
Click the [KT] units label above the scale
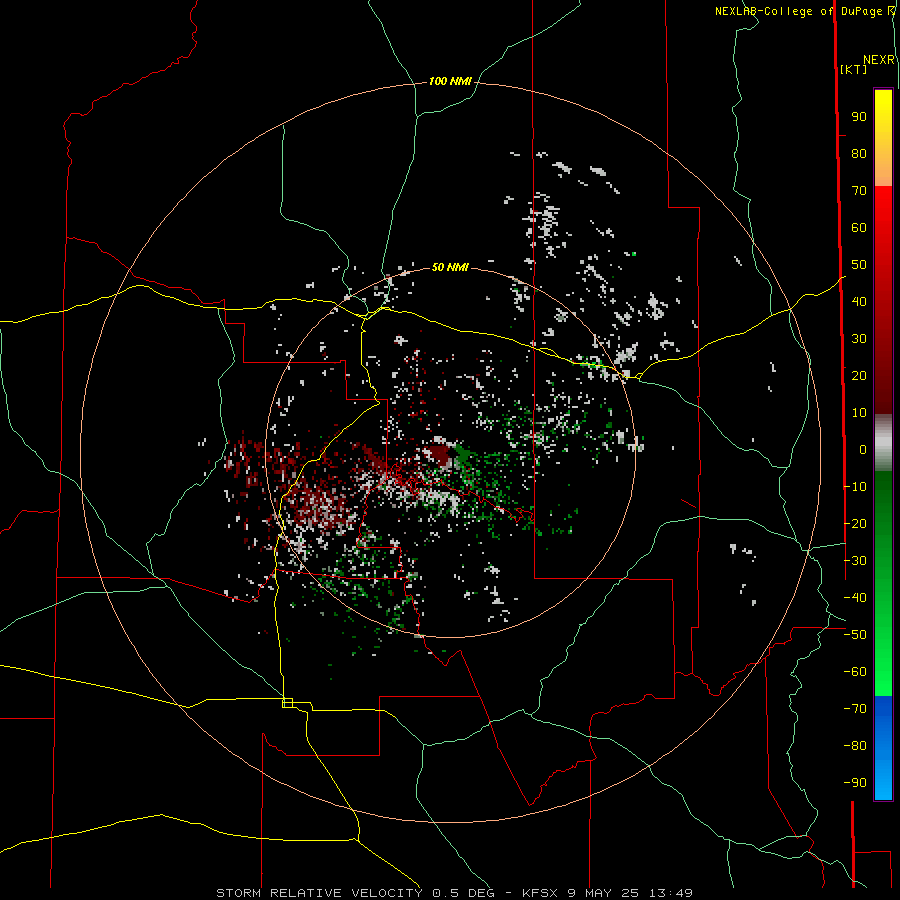tap(854, 69)
